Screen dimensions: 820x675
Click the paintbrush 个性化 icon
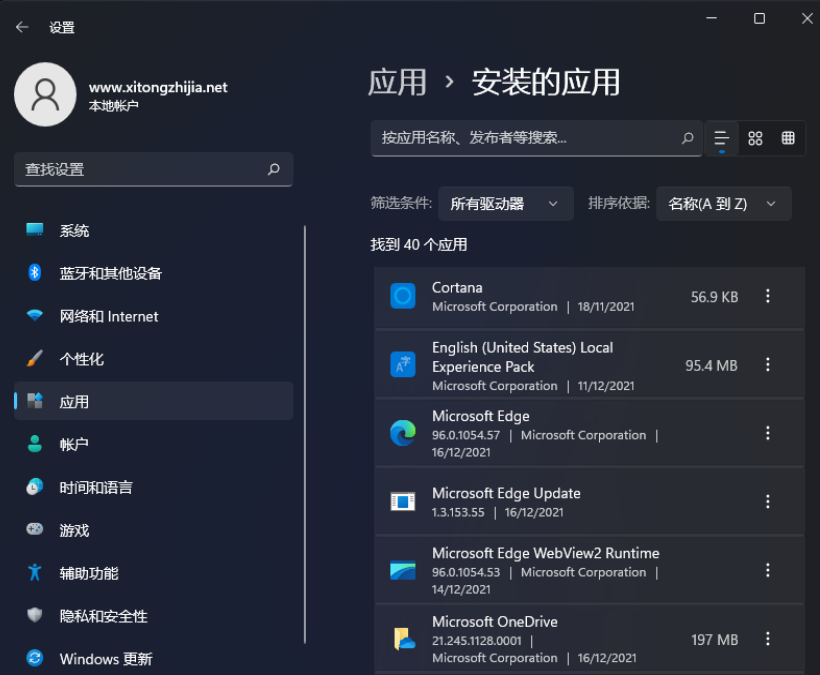tap(35, 358)
